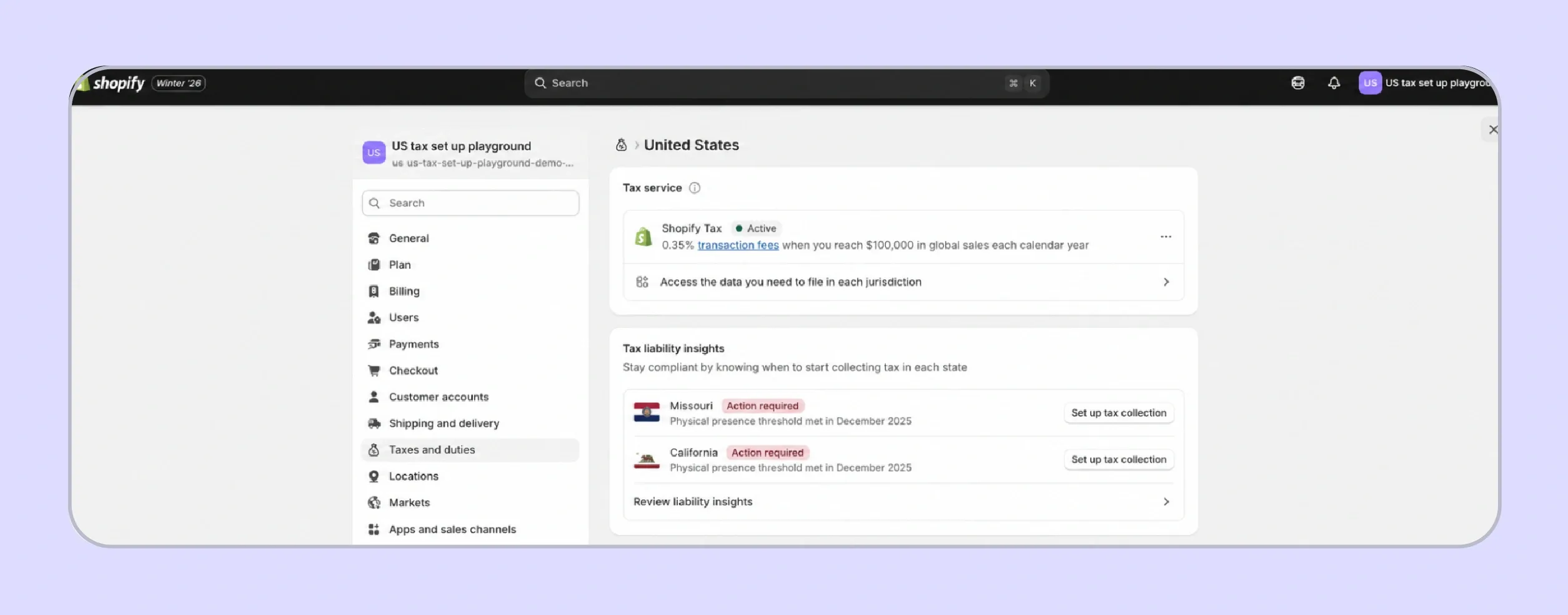The width and height of the screenshot is (1568, 615).
Task: Click the Tax service info icon
Action: (x=694, y=188)
